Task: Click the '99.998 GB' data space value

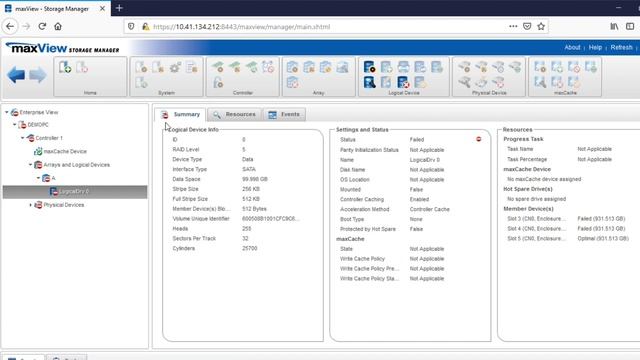Action: pyautogui.click(x=255, y=179)
